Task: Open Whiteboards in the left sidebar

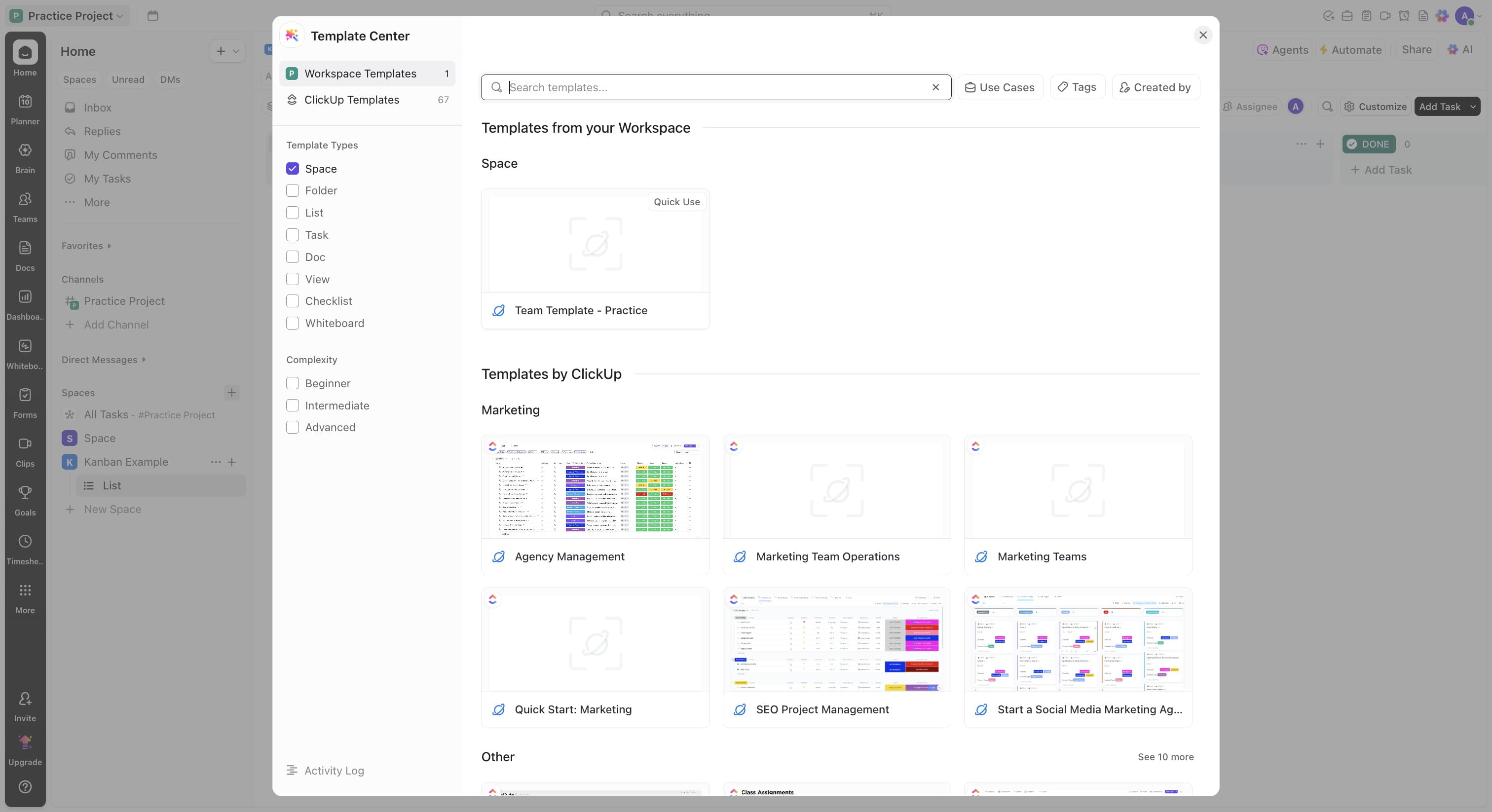Action: point(25,353)
